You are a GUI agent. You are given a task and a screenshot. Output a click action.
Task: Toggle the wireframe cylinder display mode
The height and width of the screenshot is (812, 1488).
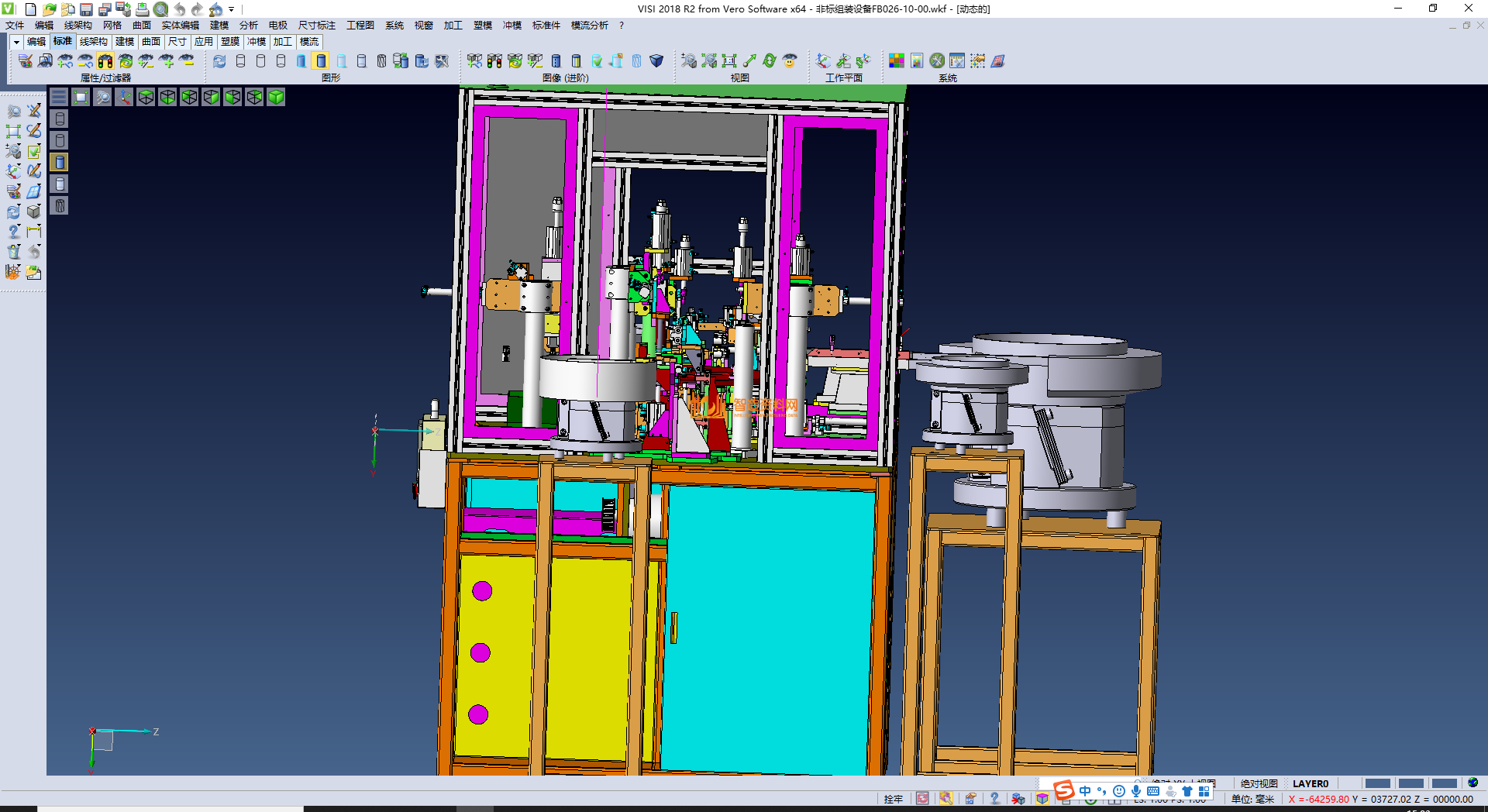point(240,61)
